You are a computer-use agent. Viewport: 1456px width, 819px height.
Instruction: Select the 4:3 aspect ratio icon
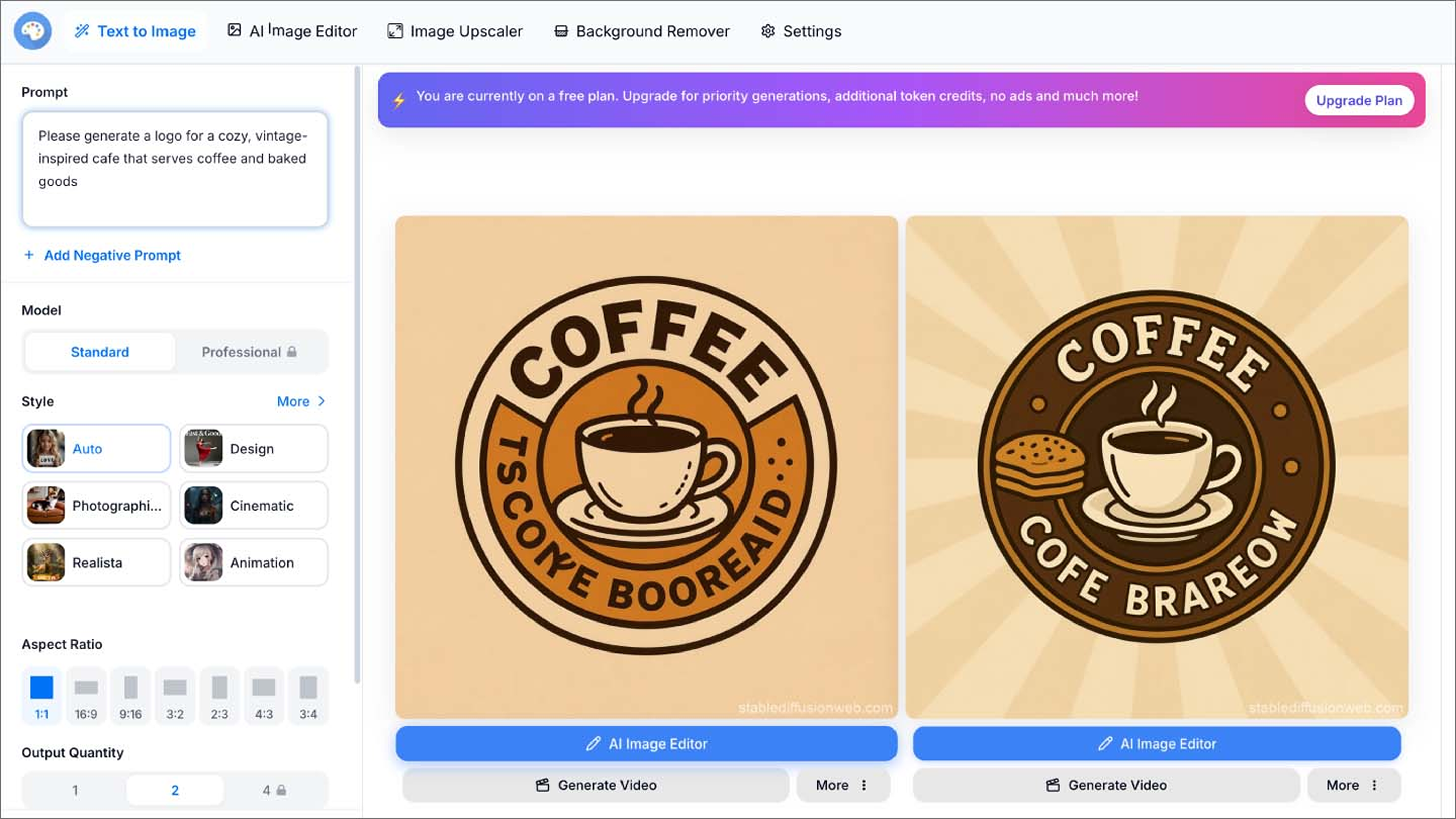point(264,696)
